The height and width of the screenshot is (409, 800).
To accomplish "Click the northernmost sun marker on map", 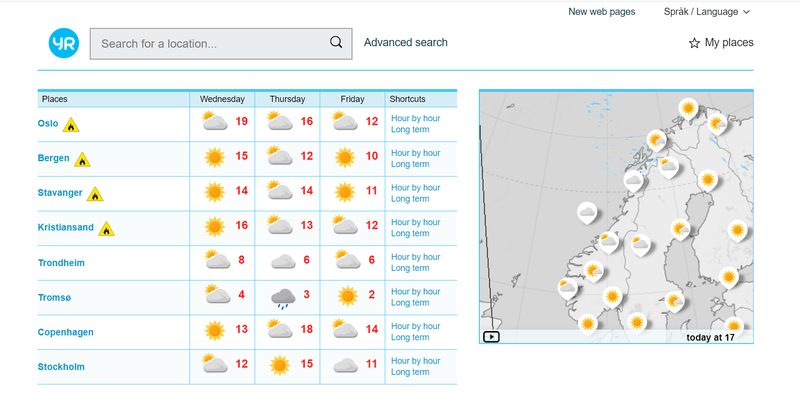I will (688, 109).
